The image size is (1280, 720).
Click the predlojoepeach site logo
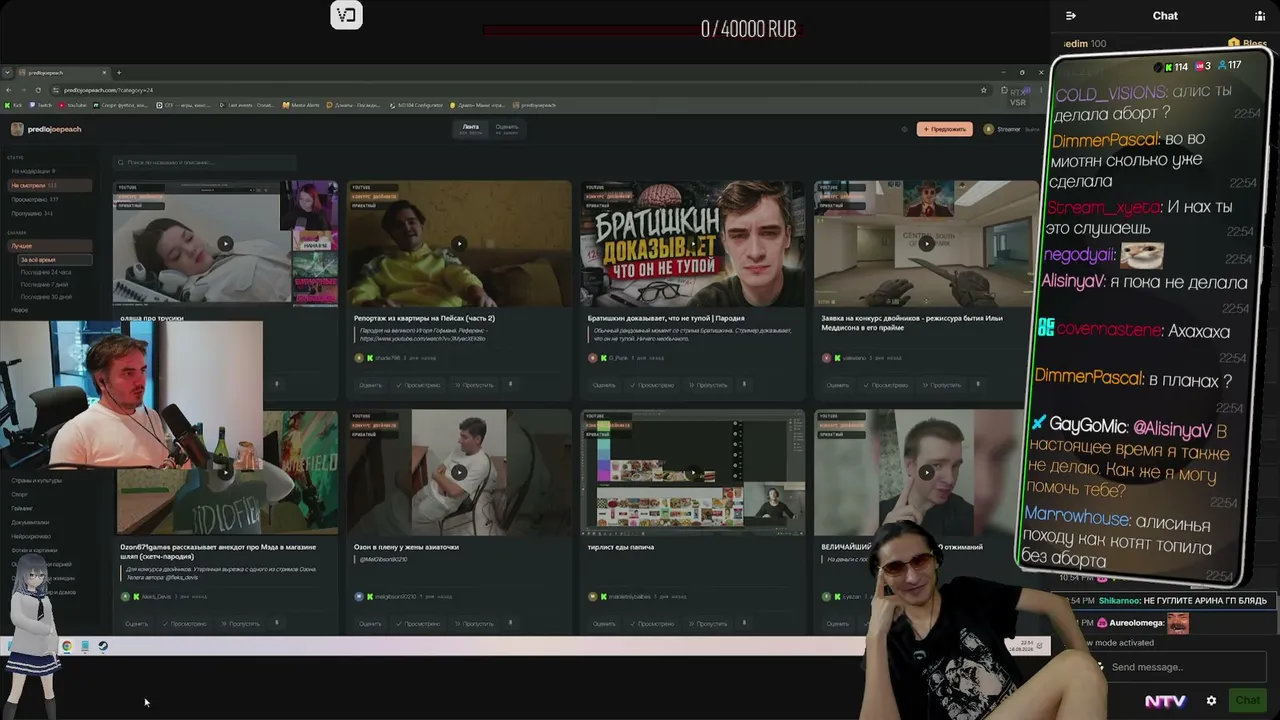pyautogui.click(x=46, y=129)
